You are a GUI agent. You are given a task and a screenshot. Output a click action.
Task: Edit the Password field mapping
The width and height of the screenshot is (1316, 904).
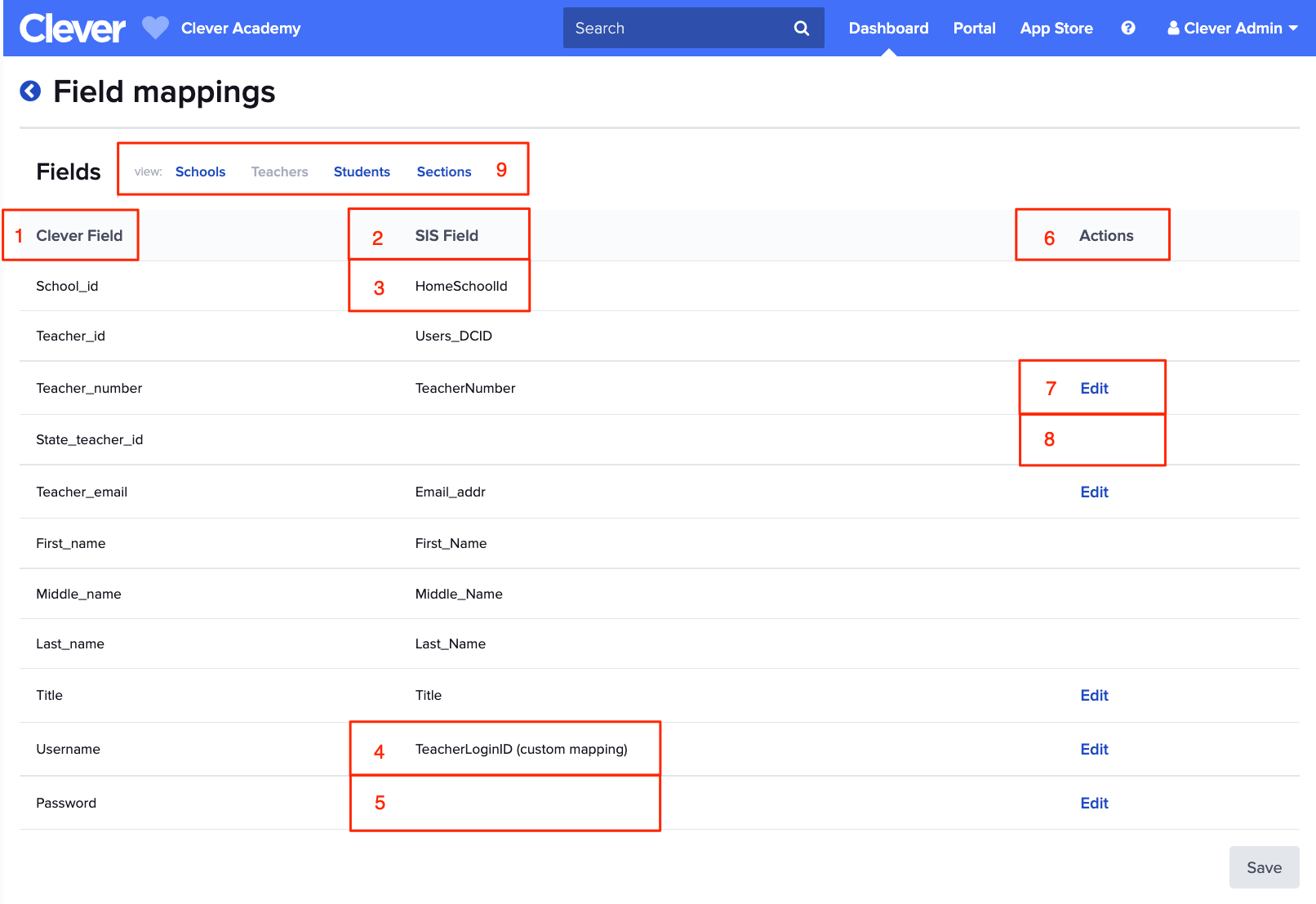(1094, 803)
